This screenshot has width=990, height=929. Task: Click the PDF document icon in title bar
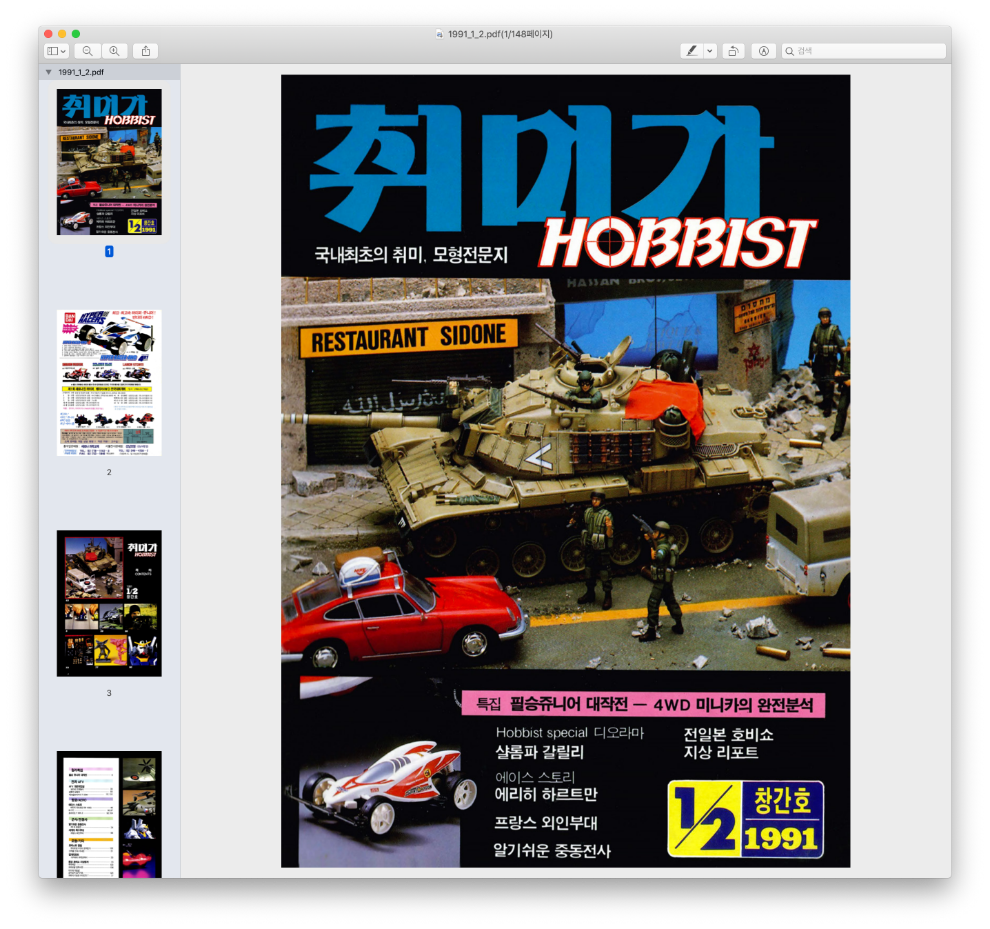(440, 34)
